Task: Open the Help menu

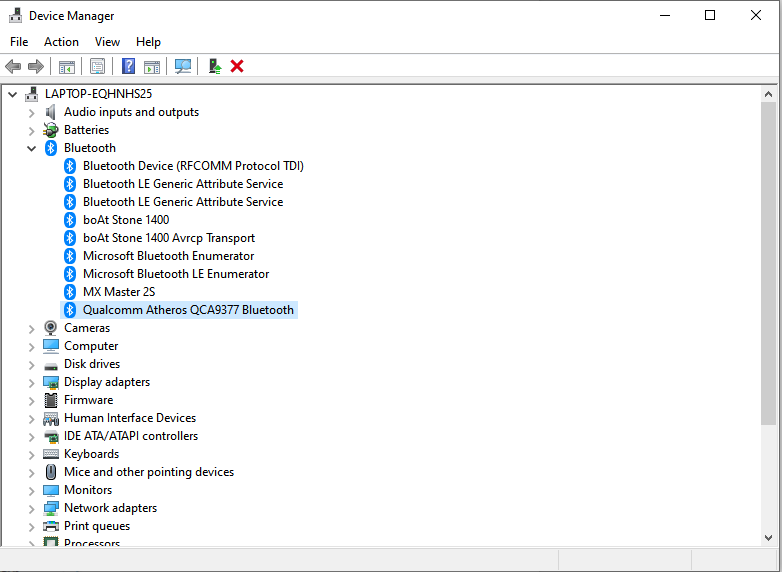Action: pyautogui.click(x=148, y=42)
